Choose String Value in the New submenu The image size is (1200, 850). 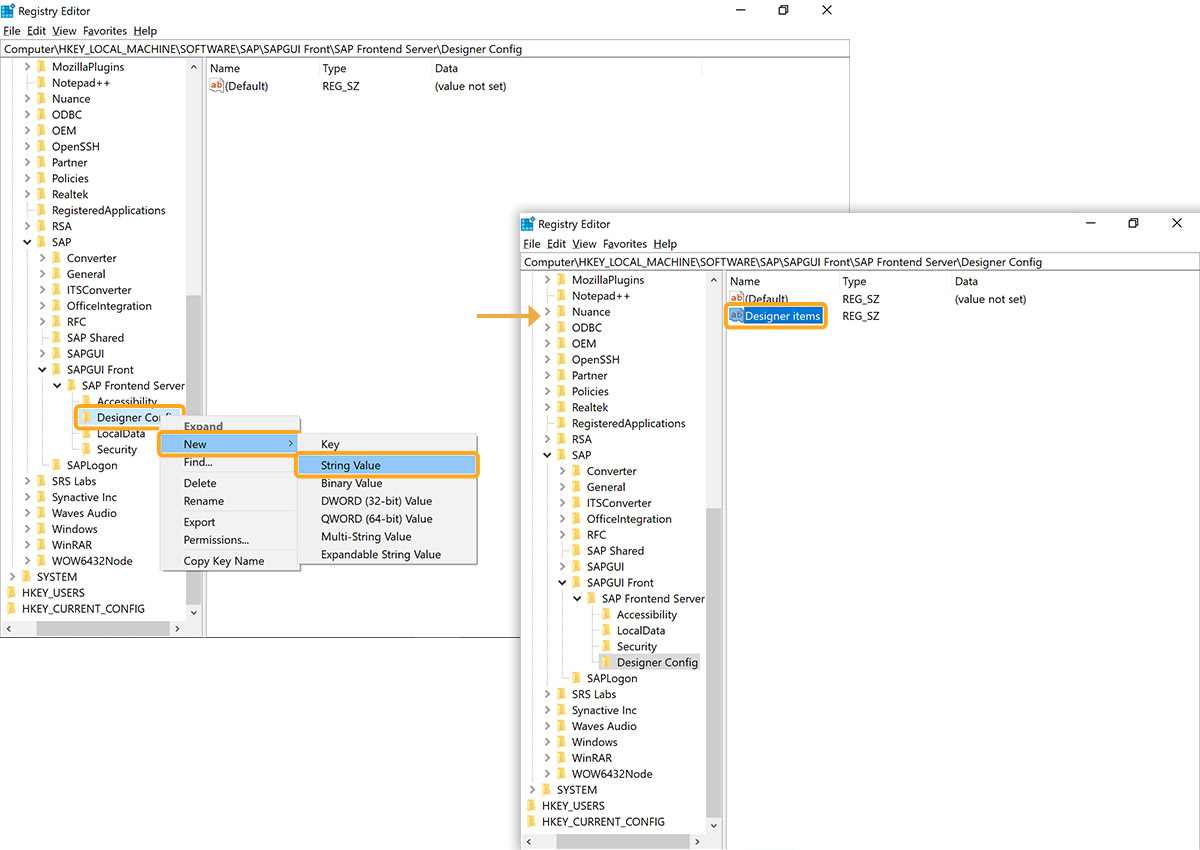click(387, 465)
